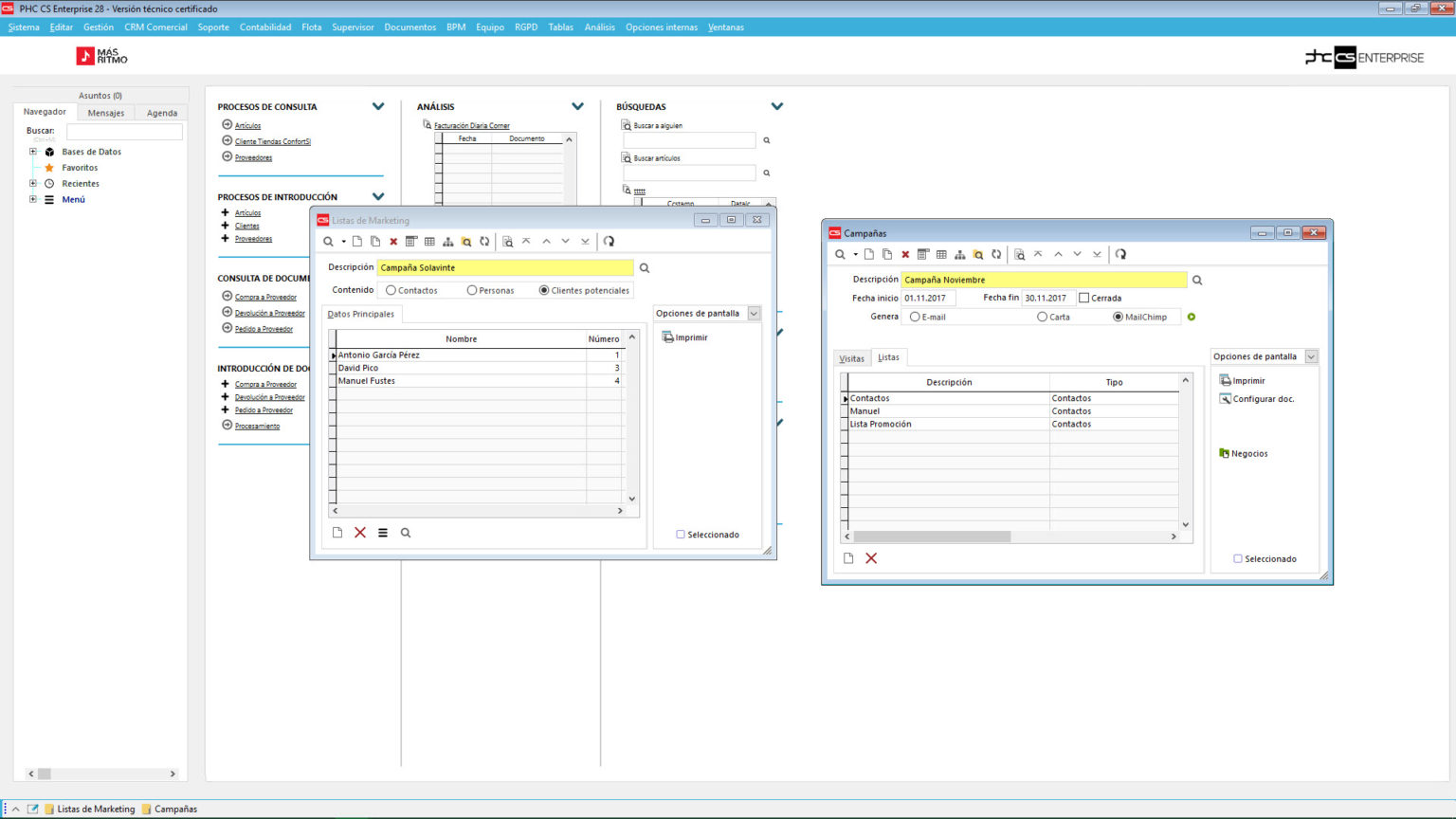Click Configurar doc. in Campañas
Screen dimensions: 1456x819
pyautogui.click(x=1257, y=399)
